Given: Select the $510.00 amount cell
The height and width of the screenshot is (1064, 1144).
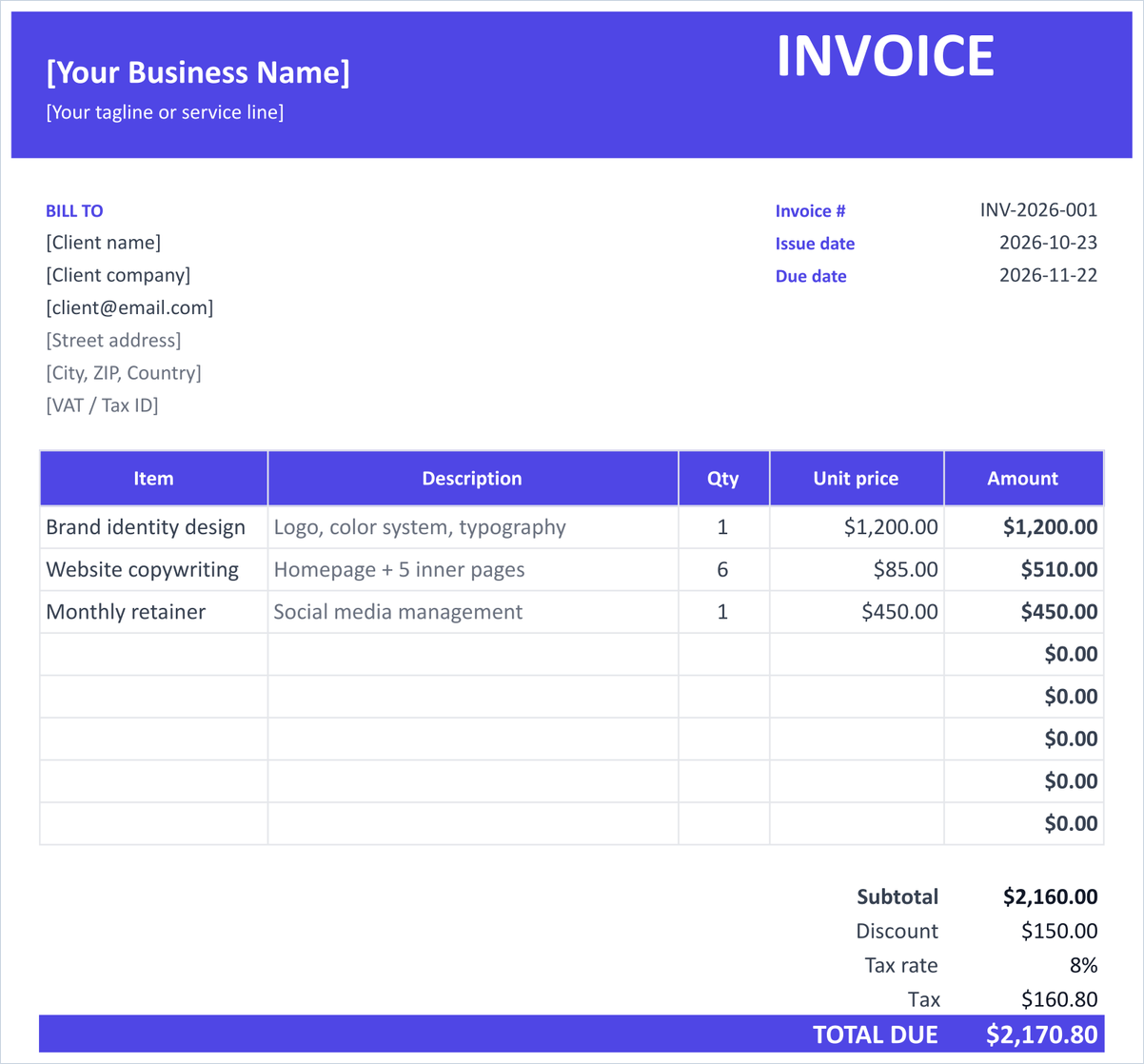Looking at the screenshot, I should 1024,569.
